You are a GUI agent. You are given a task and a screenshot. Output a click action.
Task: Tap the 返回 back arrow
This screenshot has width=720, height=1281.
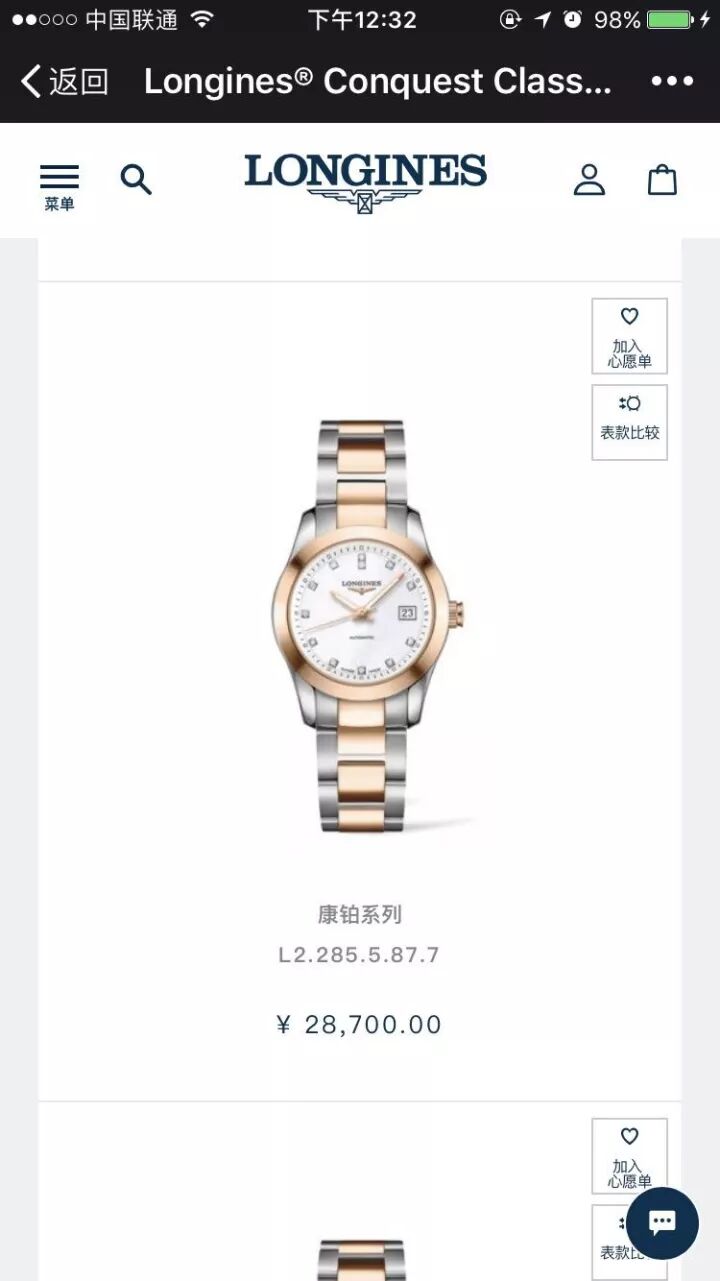(64, 81)
